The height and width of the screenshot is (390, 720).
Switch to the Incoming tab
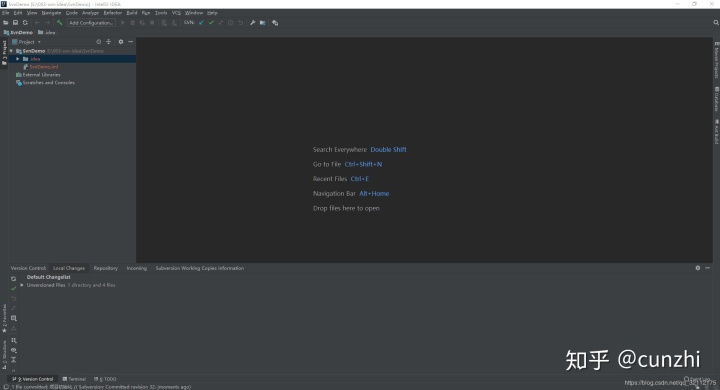(x=136, y=268)
